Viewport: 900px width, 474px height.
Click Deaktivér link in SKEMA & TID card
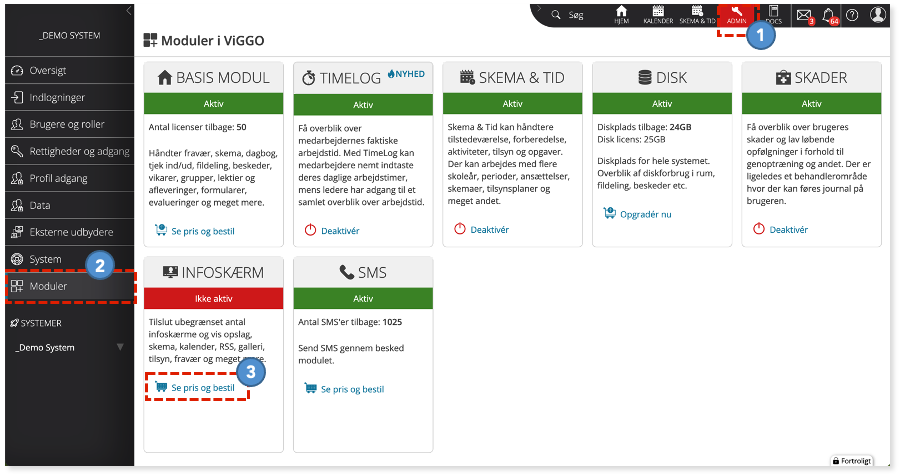click(490, 230)
